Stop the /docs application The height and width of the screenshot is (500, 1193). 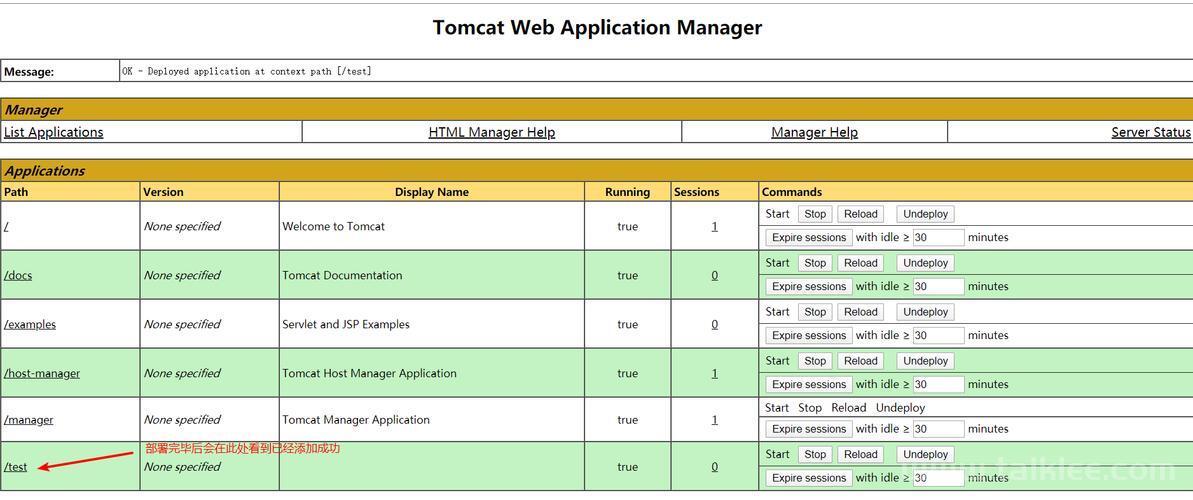815,263
